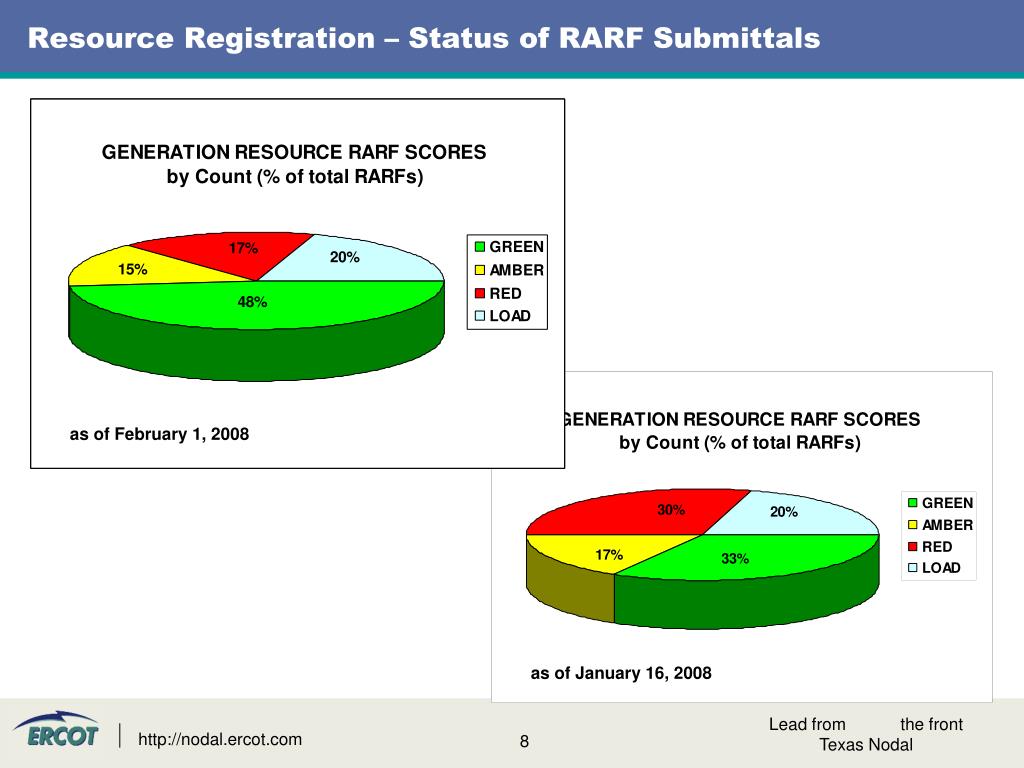Select the 15% amber slice label
This screenshot has width=1024, height=768.
tap(133, 269)
